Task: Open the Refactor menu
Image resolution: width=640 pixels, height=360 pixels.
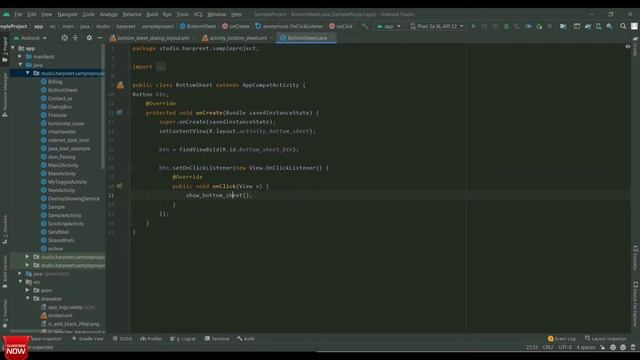Action: [x=132, y=14]
